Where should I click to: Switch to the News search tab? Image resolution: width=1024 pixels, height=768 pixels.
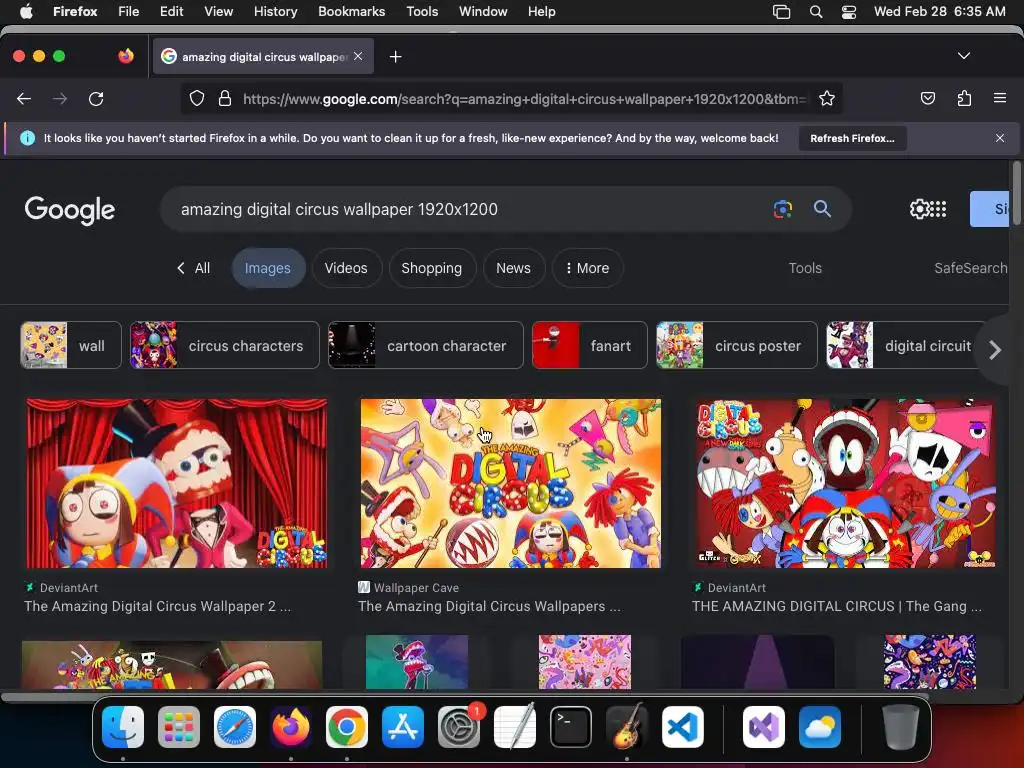[x=513, y=268]
